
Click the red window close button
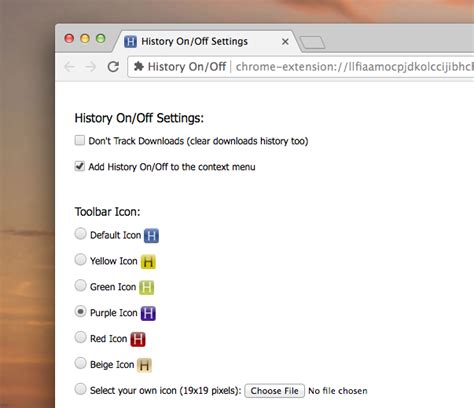[69, 38]
